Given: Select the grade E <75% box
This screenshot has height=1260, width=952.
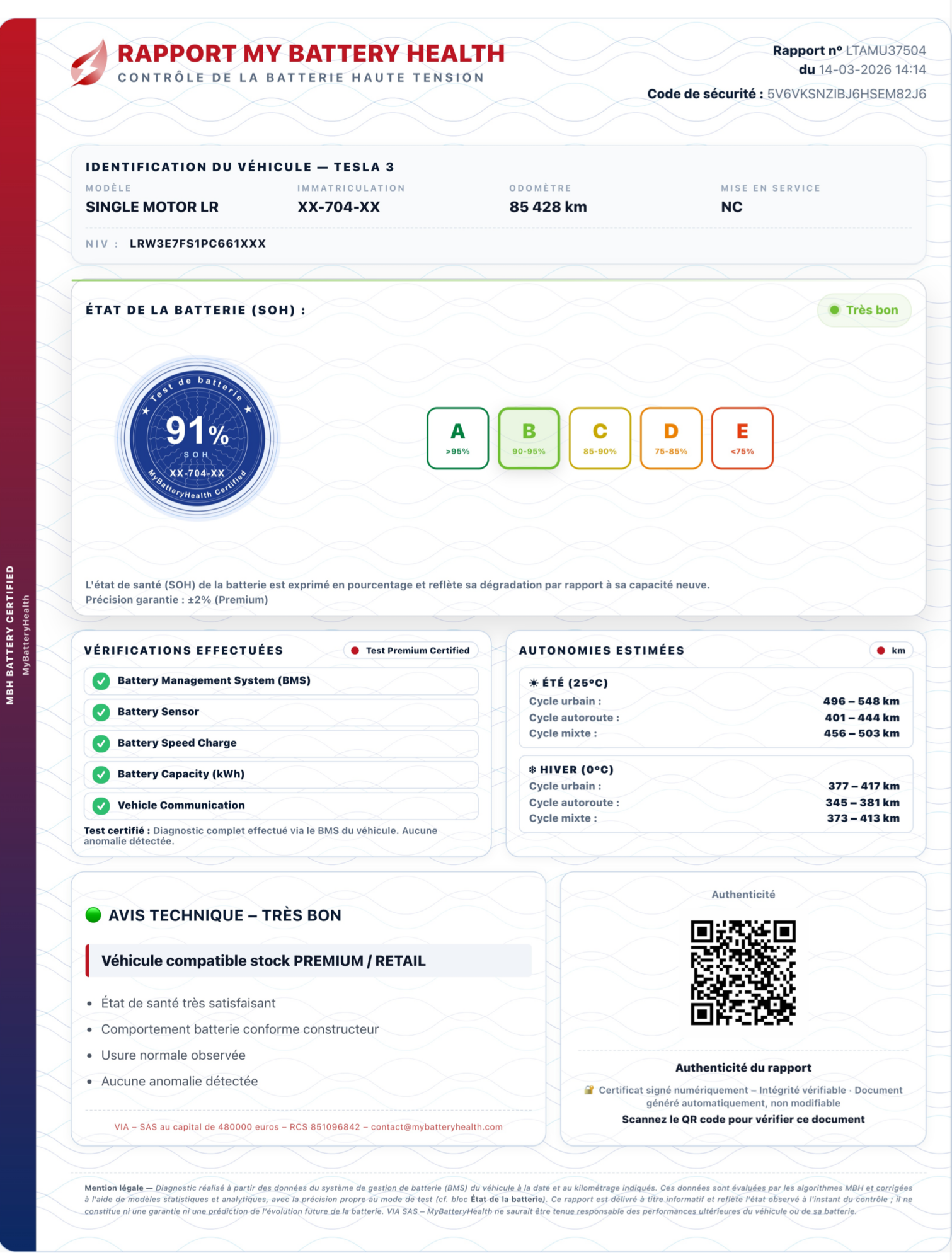Looking at the screenshot, I should coord(742,438).
